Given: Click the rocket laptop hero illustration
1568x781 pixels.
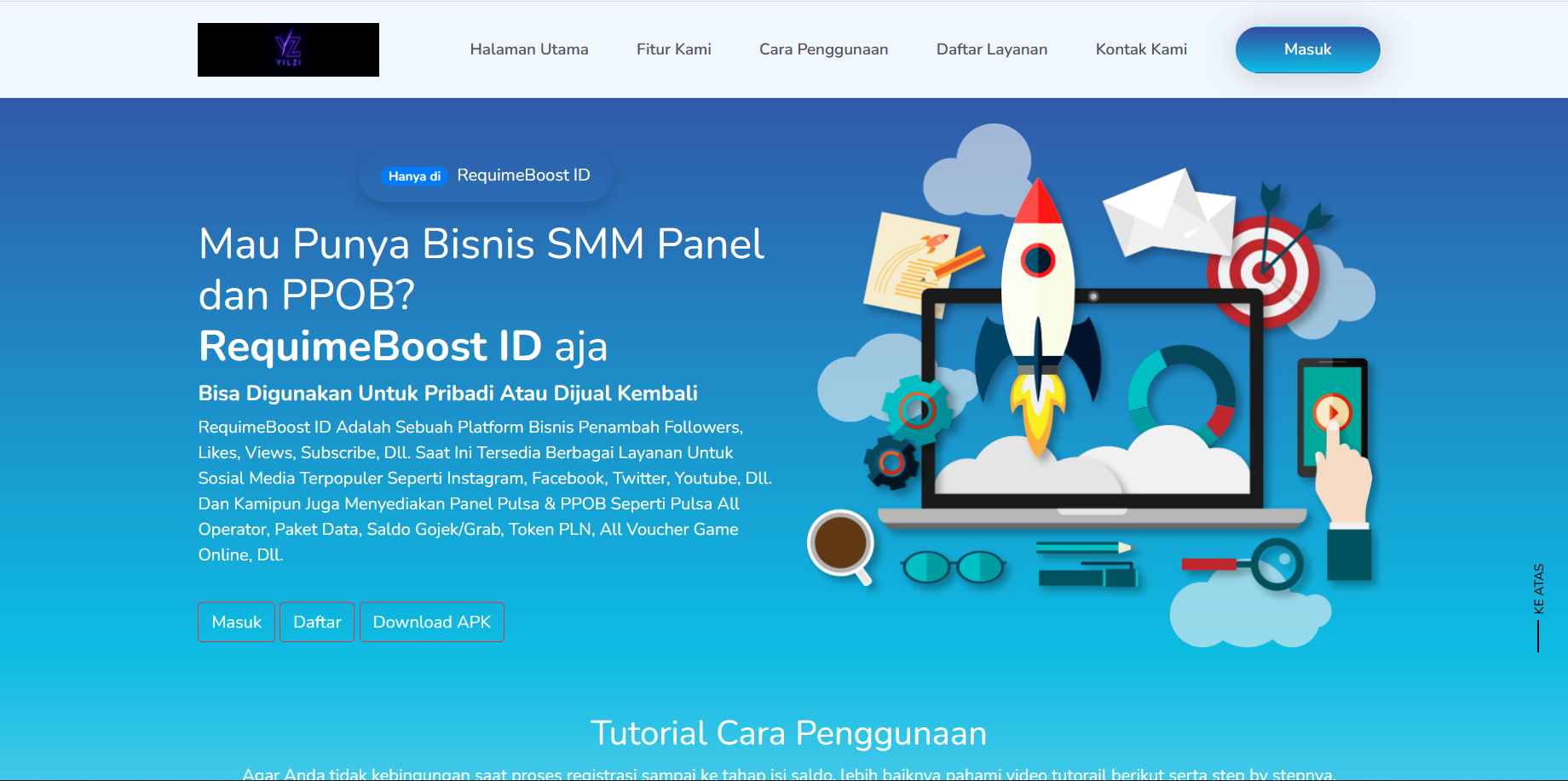Looking at the screenshot, I should (1091, 385).
